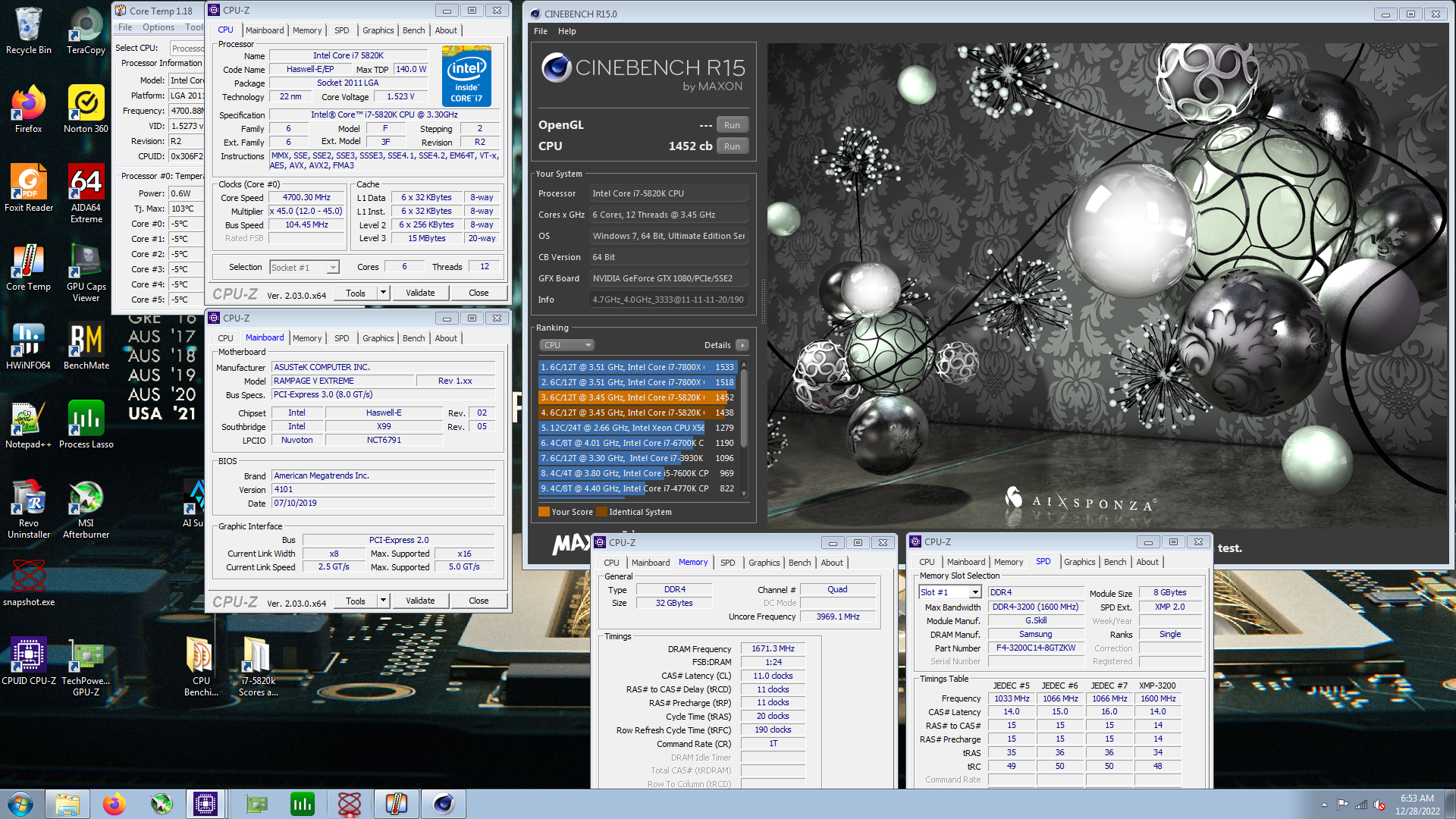This screenshot has height=819, width=1456.
Task: Open the Slot #1 memory slot dropdown in CPU-Z
Action: click(x=950, y=592)
